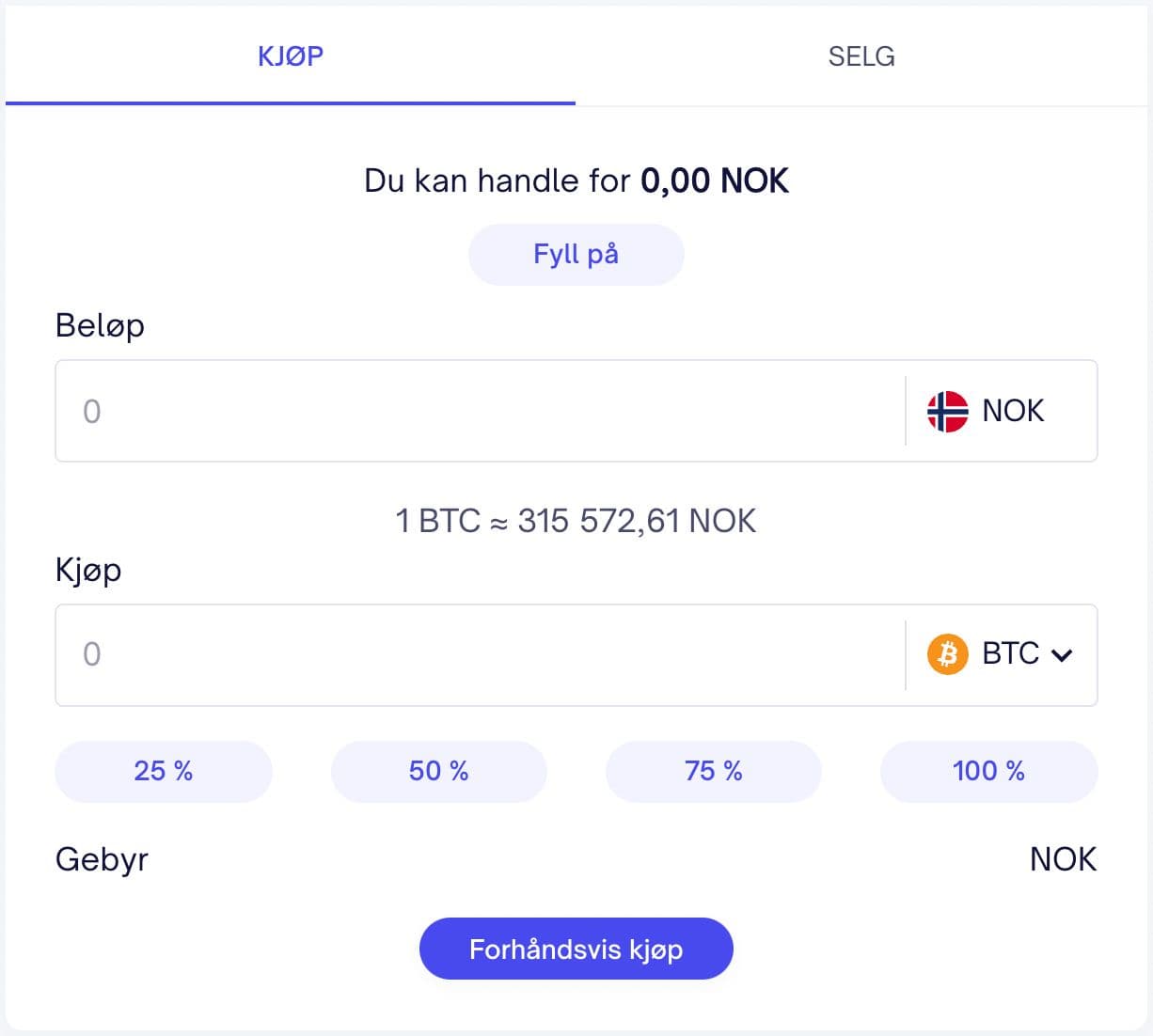This screenshot has height=1036, width=1153.
Task: Pick the 75 % amount option
Action: (x=713, y=771)
